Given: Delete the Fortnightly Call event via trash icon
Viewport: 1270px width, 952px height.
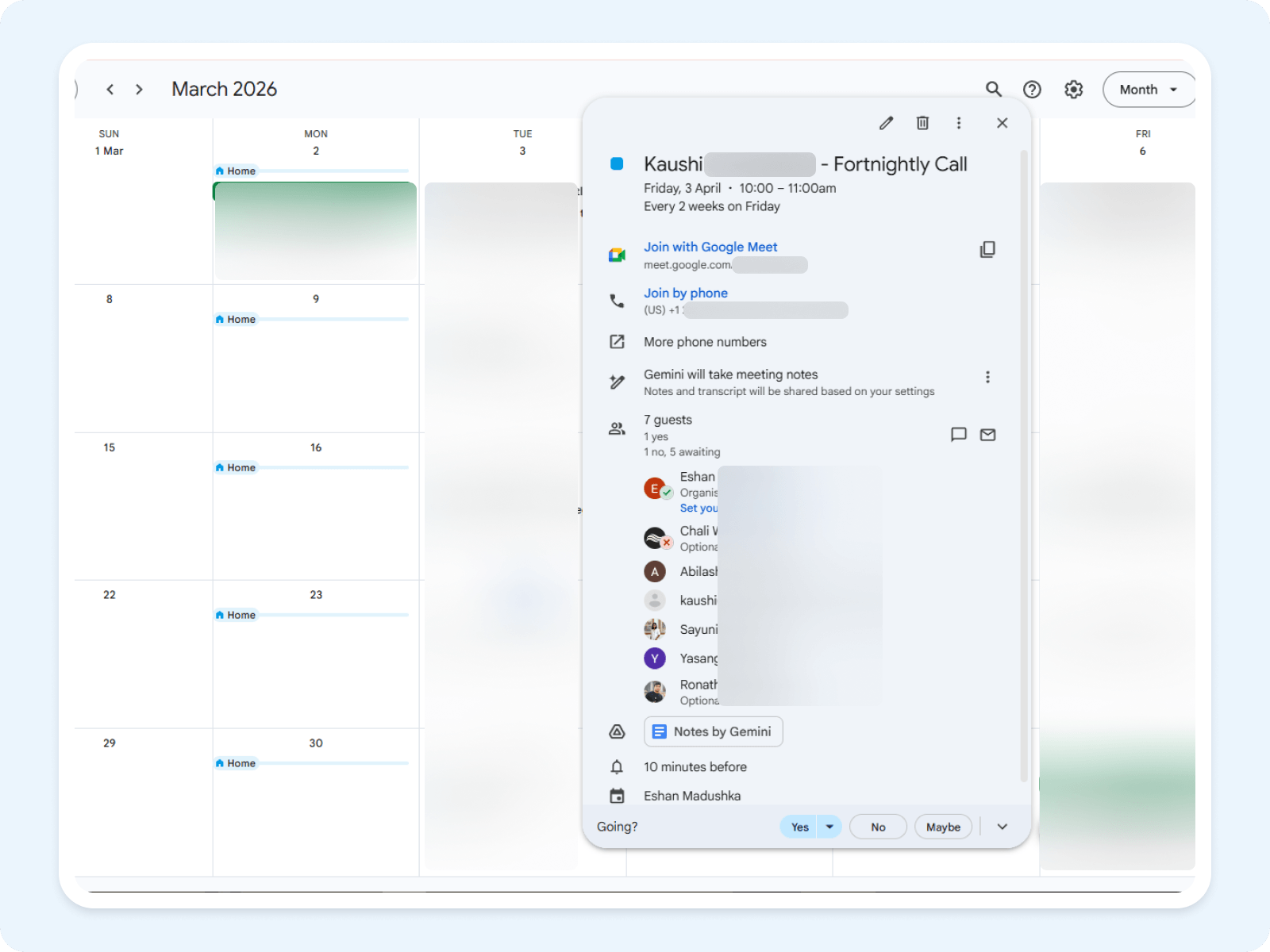Looking at the screenshot, I should (922, 123).
